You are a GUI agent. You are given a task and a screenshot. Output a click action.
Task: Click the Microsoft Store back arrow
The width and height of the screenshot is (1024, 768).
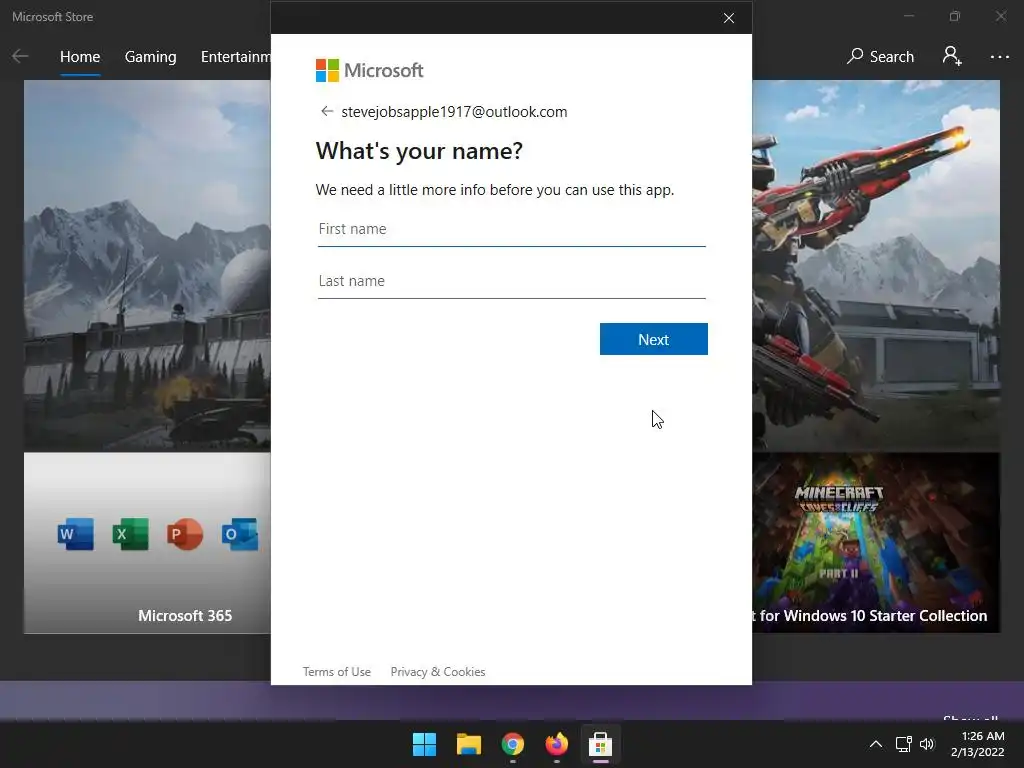pyautogui.click(x=20, y=56)
